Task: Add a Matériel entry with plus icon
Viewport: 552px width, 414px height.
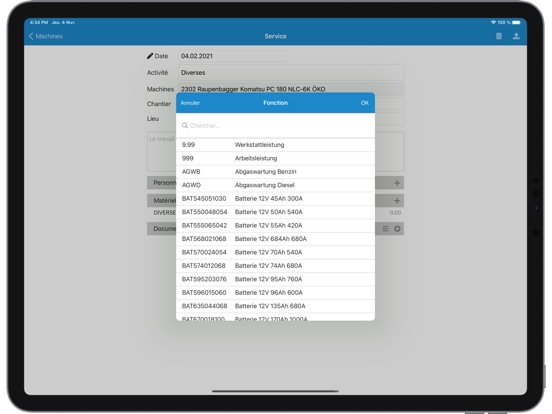Action: (x=397, y=201)
